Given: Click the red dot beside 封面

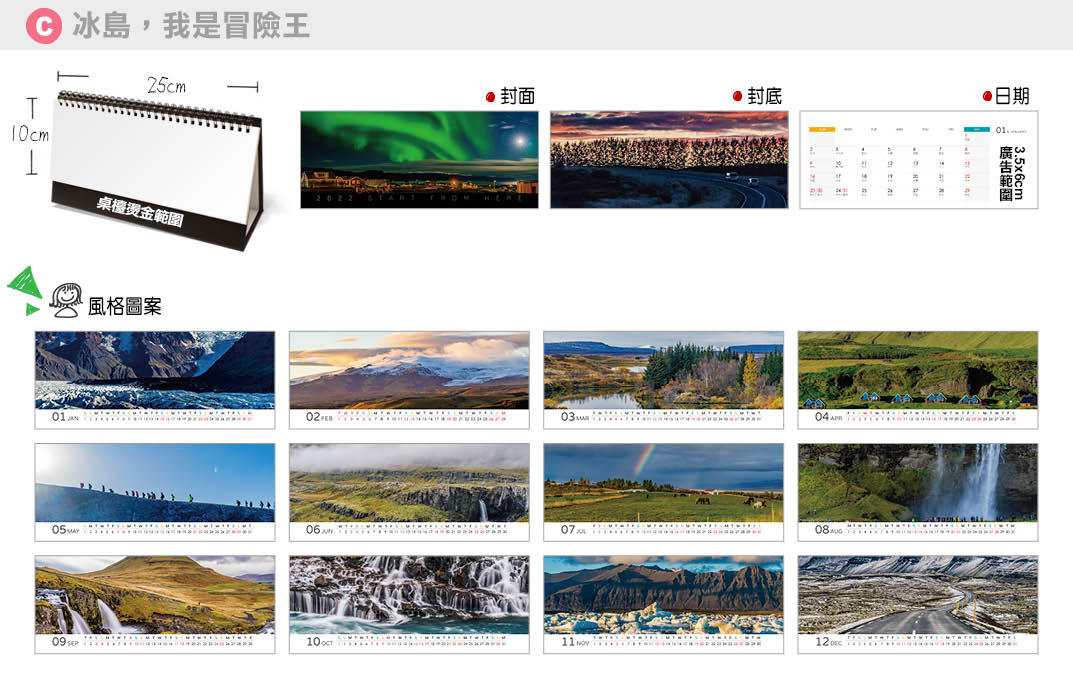Looking at the screenshot, I should click(x=490, y=97).
